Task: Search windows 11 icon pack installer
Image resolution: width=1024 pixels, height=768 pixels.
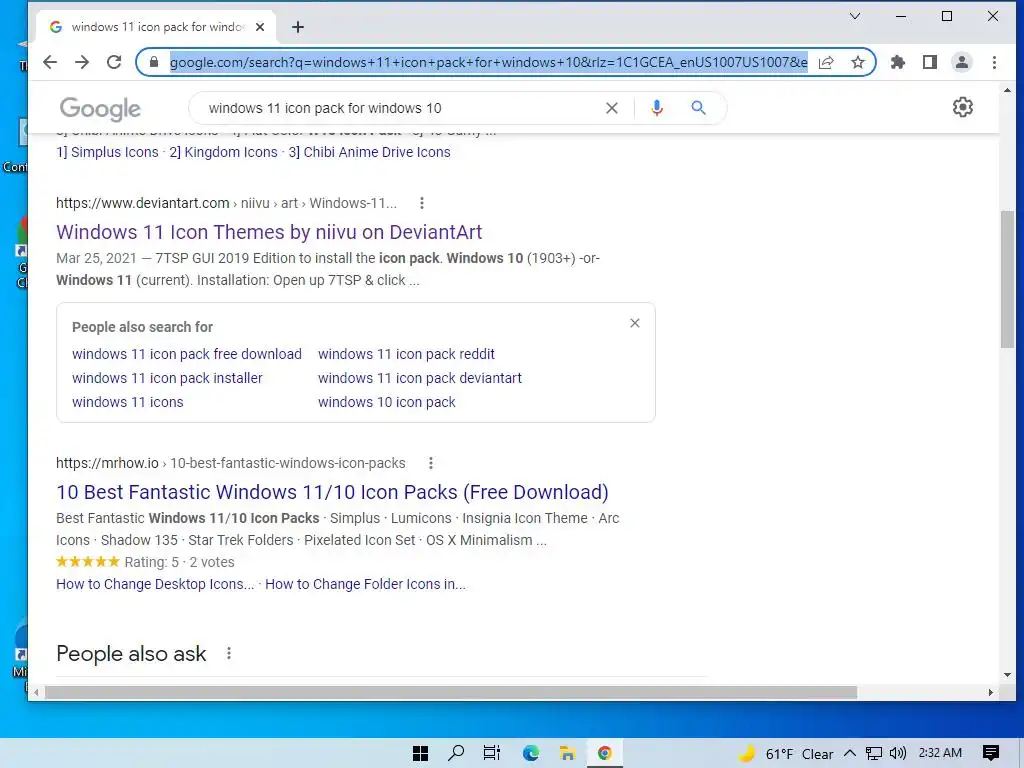Action: [167, 378]
